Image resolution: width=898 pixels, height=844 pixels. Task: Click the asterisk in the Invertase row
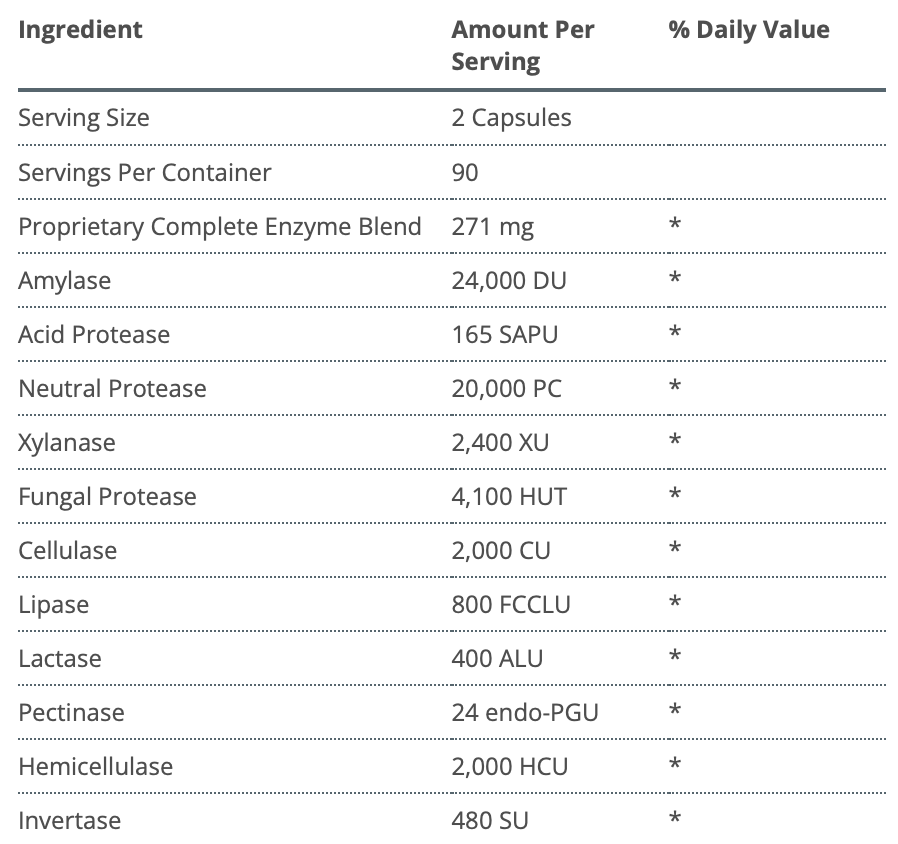click(675, 819)
